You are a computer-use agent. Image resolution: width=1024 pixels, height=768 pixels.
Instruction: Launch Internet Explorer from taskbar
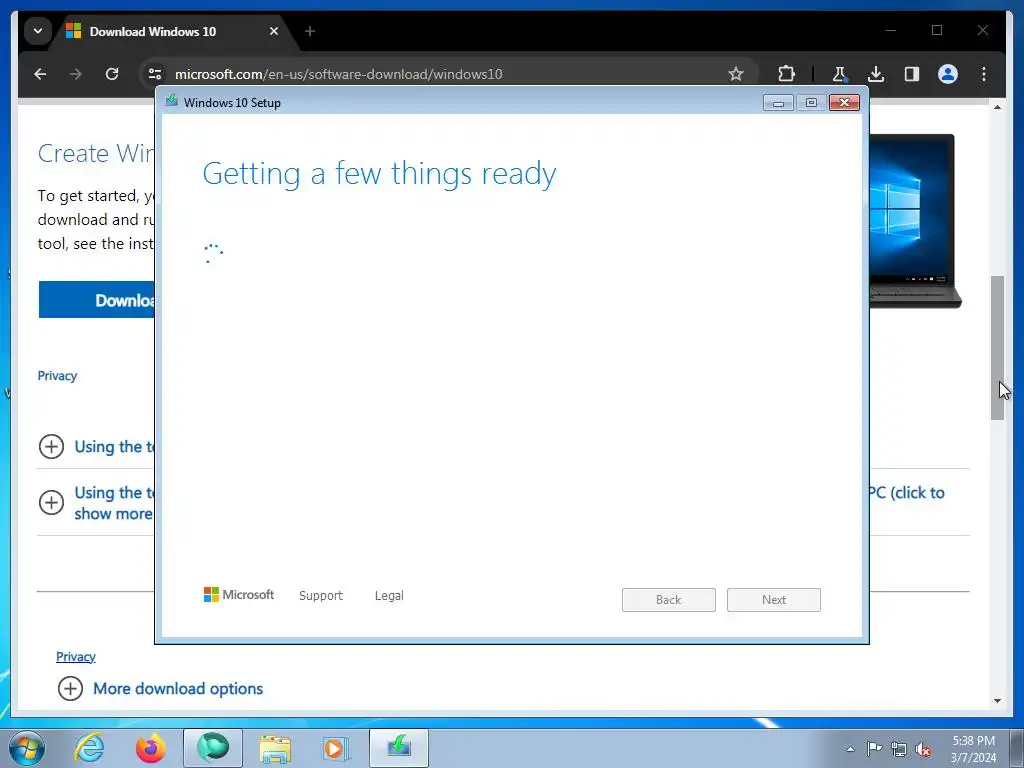[x=89, y=748]
